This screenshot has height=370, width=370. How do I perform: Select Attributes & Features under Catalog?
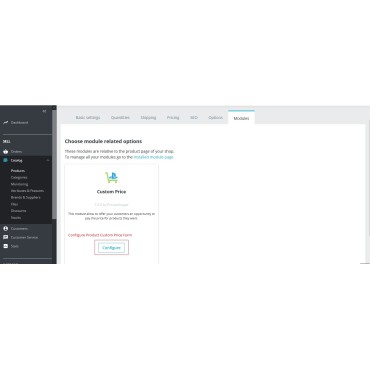click(27, 191)
